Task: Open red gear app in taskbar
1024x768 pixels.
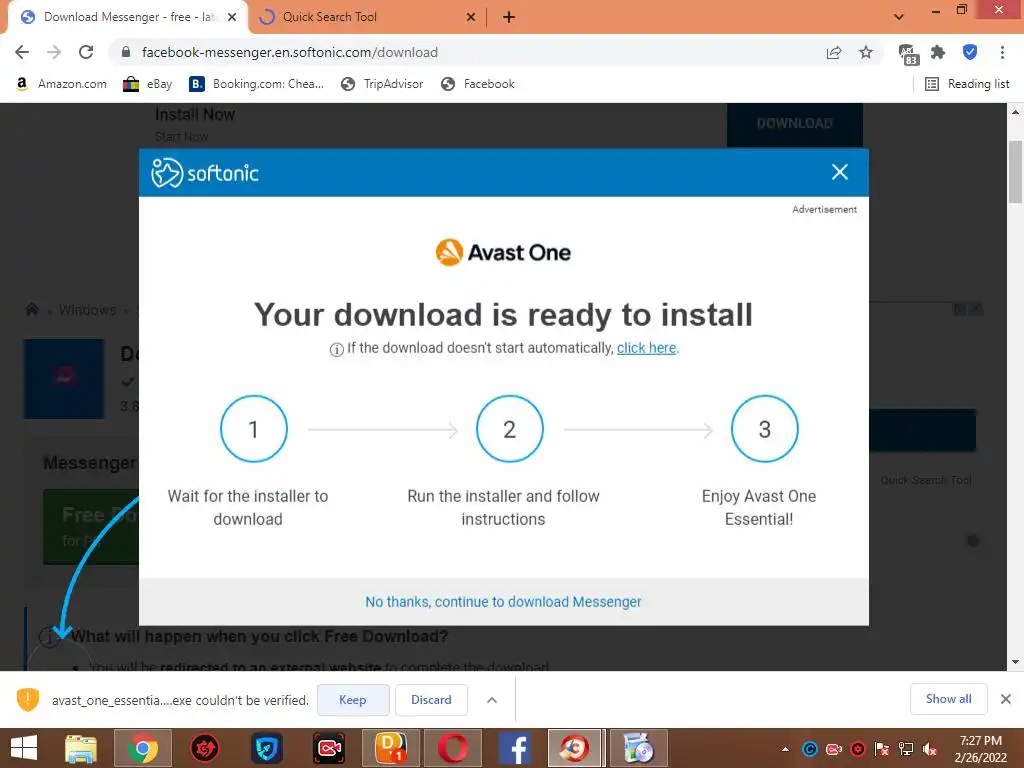Action: pyautogui.click(x=204, y=748)
